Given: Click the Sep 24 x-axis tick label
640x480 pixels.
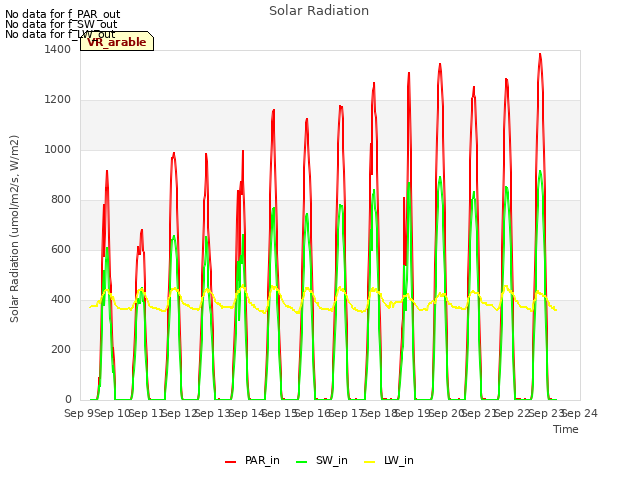Looking at the screenshot, I should tap(580, 413).
